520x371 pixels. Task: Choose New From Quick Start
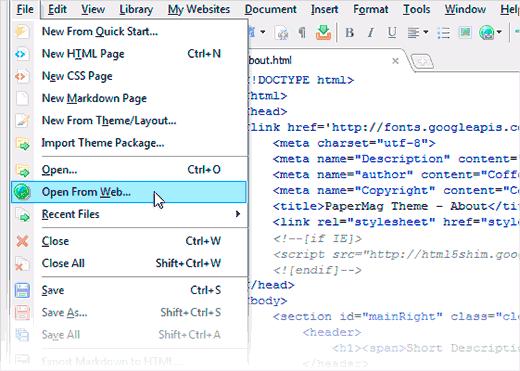[x=129, y=32]
